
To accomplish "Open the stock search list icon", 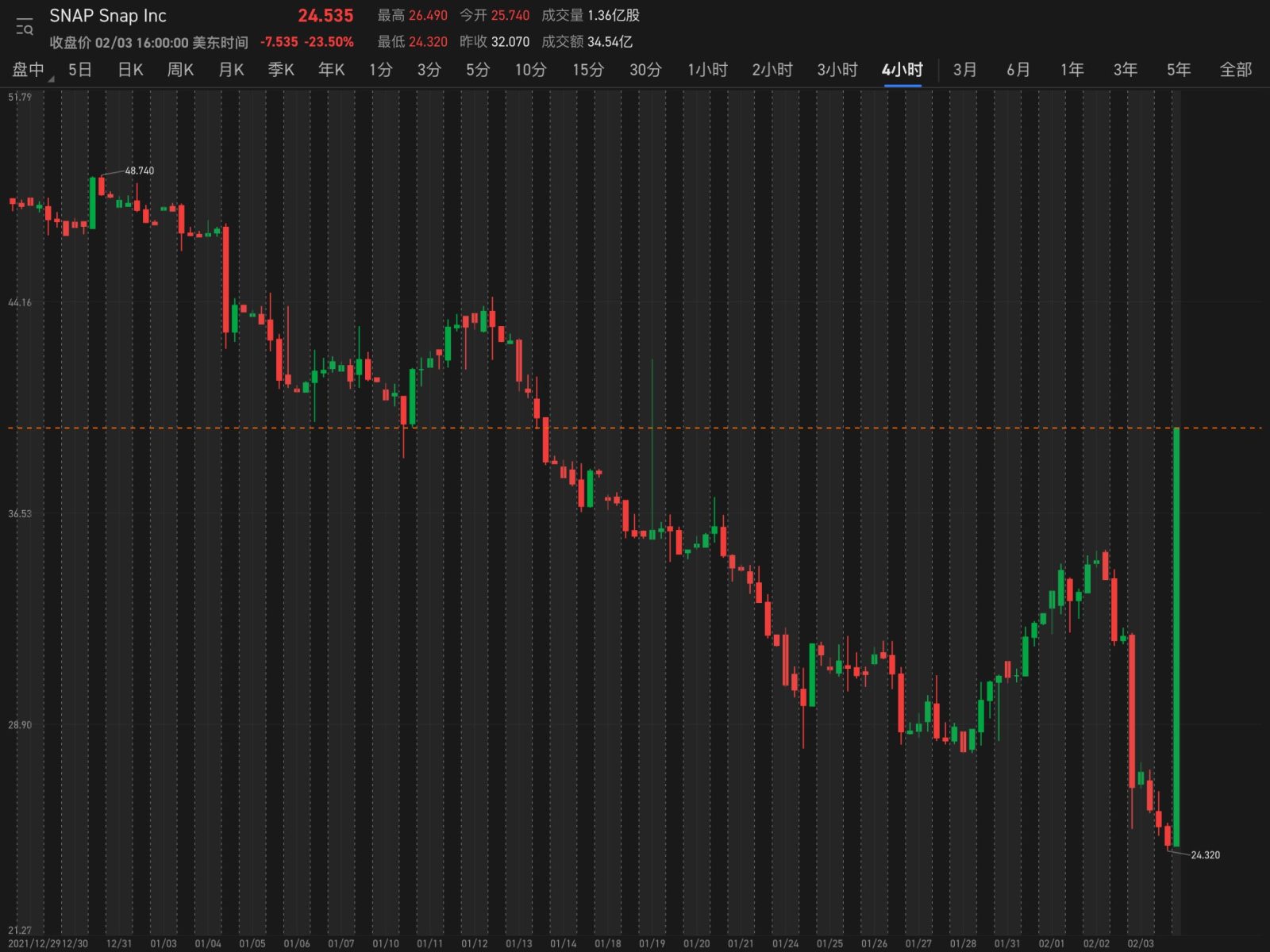I will click(x=25, y=27).
